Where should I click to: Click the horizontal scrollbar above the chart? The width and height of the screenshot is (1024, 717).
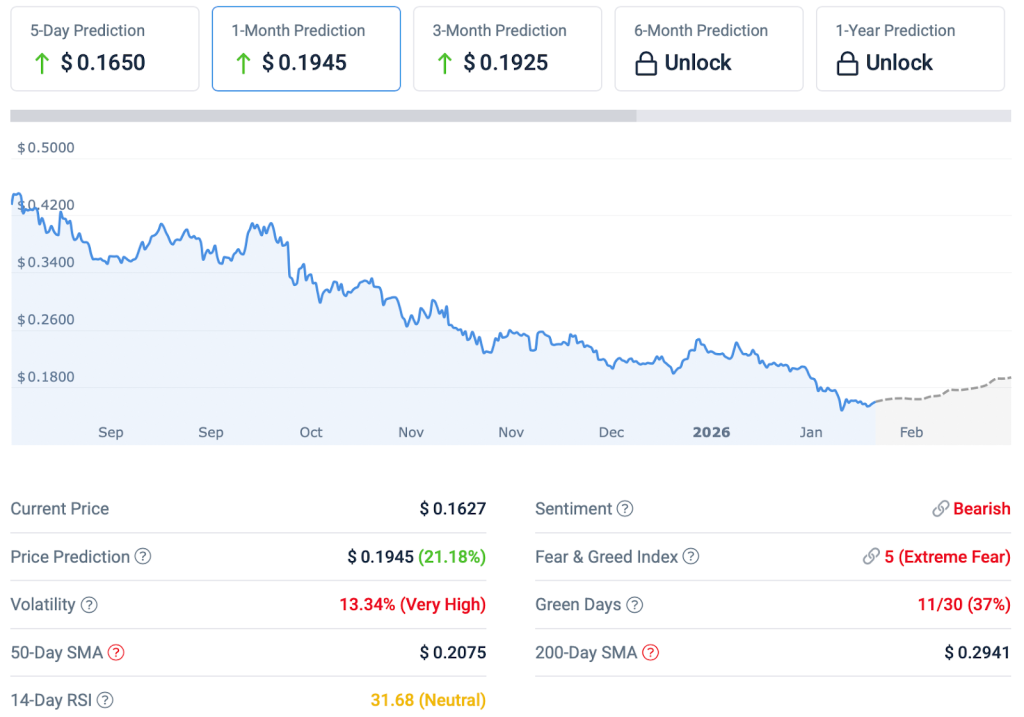coord(323,116)
